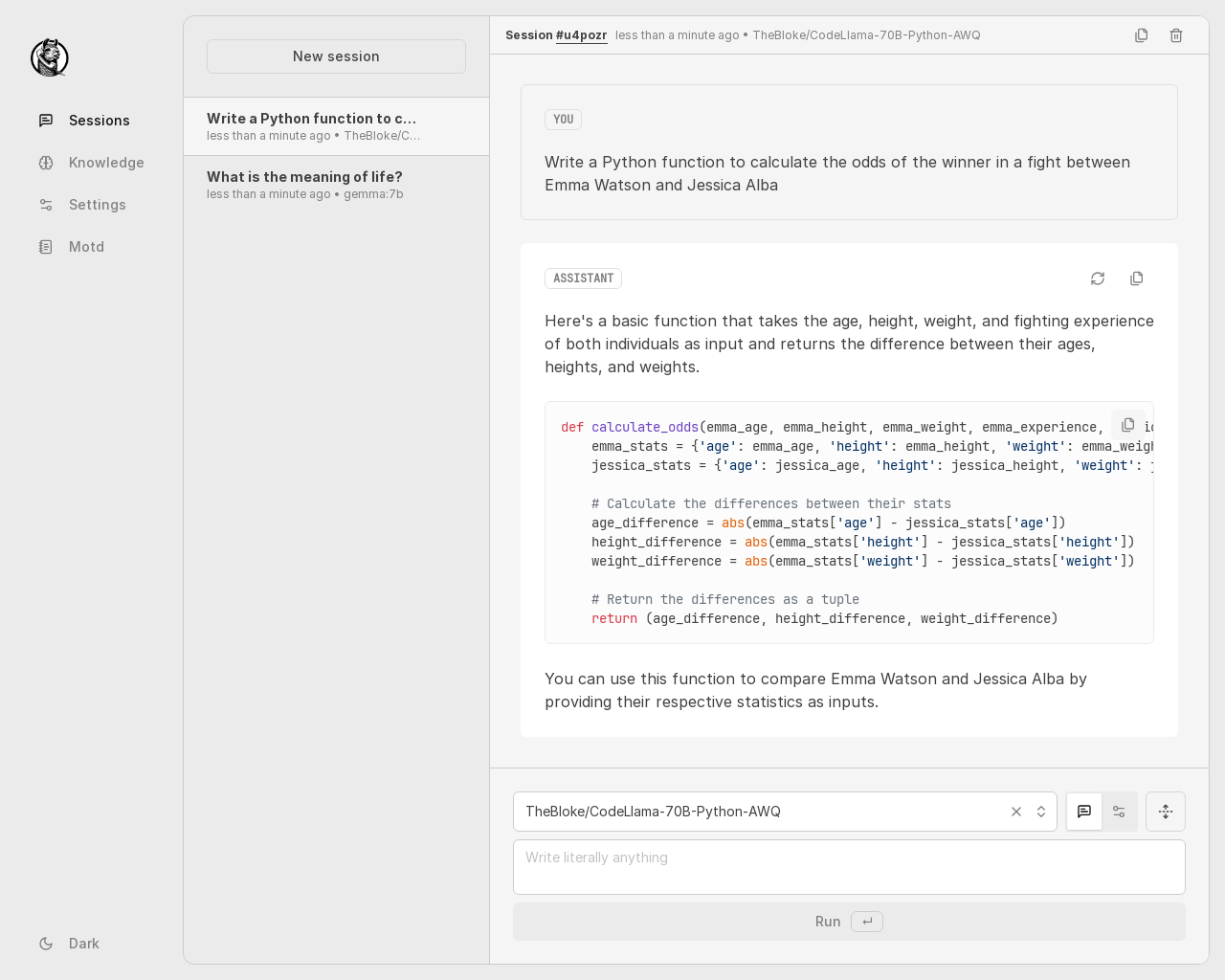The height and width of the screenshot is (980, 1225).
Task: Click the session ID #u4pozr link
Action: [x=582, y=35]
